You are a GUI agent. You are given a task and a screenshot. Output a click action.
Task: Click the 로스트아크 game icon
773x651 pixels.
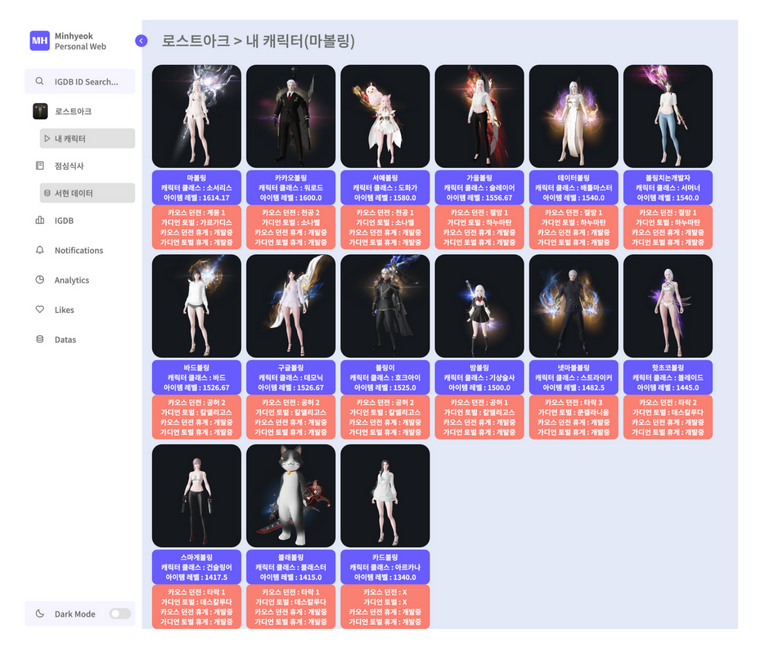pyautogui.click(x=40, y=111)
